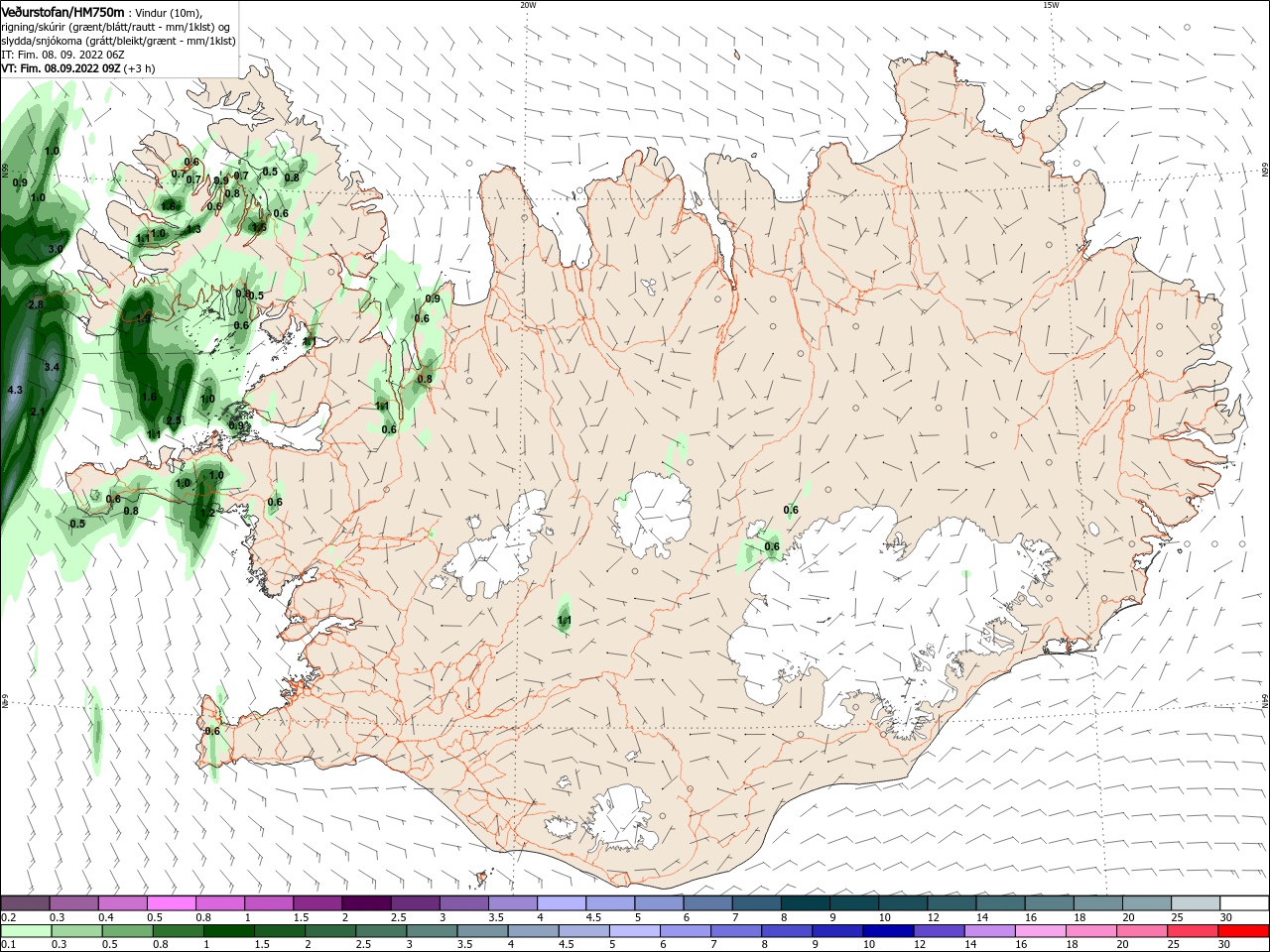Click the 0.4 label in the top legend row
Screen dimensions: 1270x952
point(106,918)
